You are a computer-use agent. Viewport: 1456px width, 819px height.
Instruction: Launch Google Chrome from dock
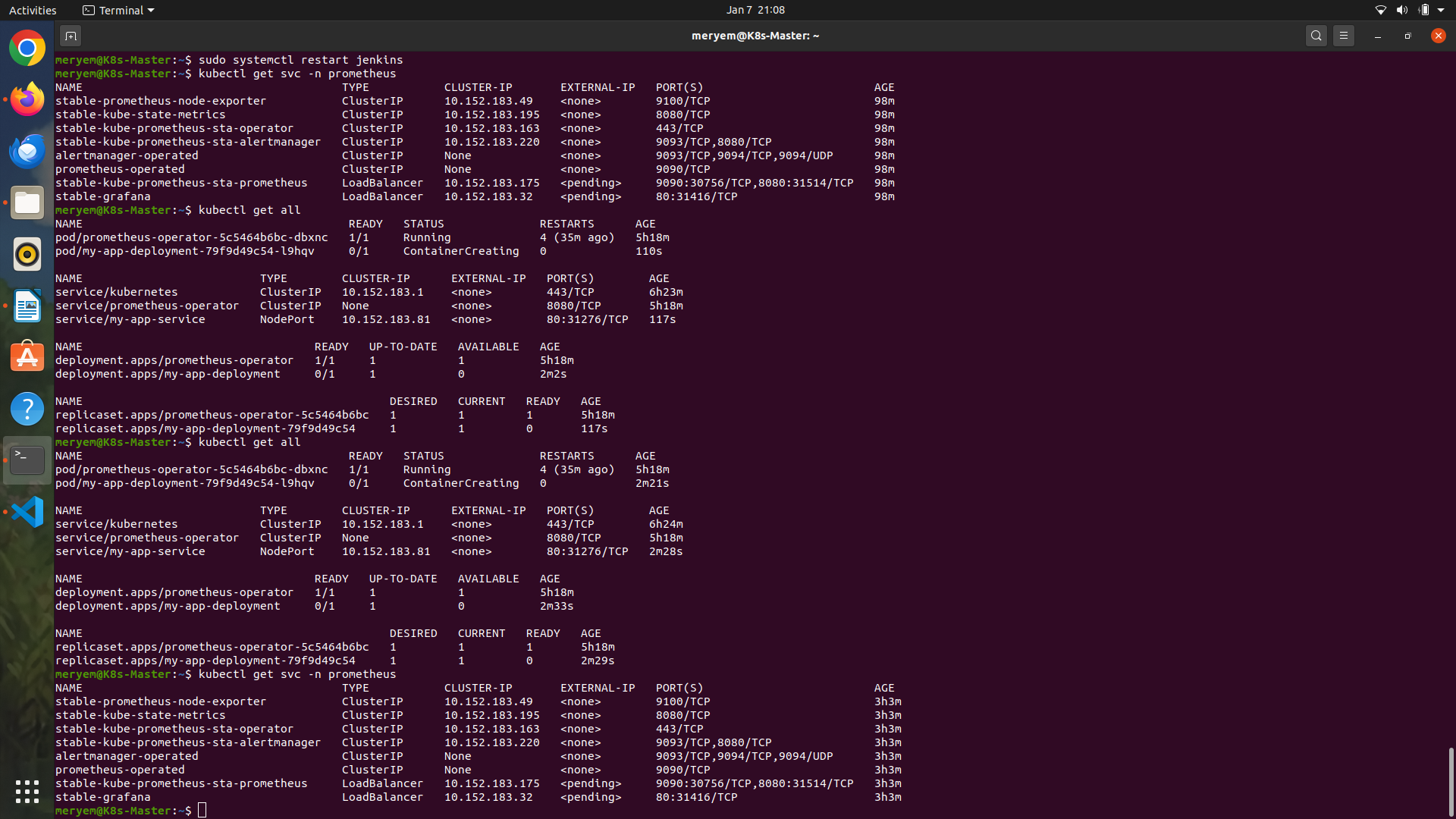click(x=27, y=49)
